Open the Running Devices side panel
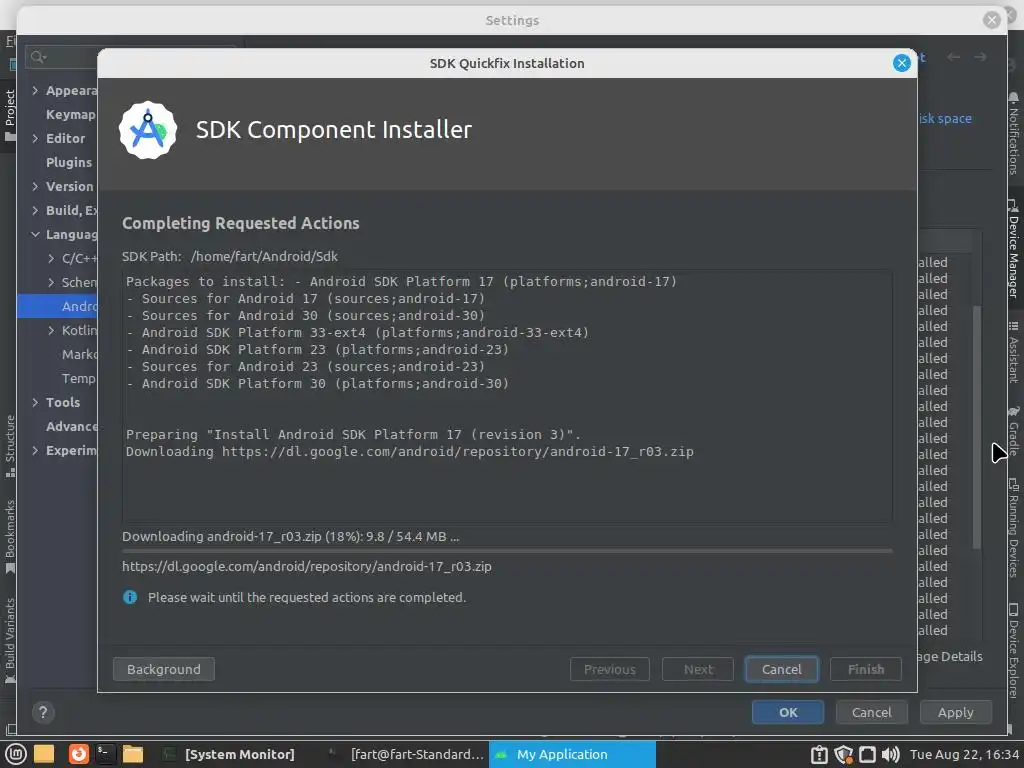Screen dimensions: 1024x768 (x=1013, y=528)
